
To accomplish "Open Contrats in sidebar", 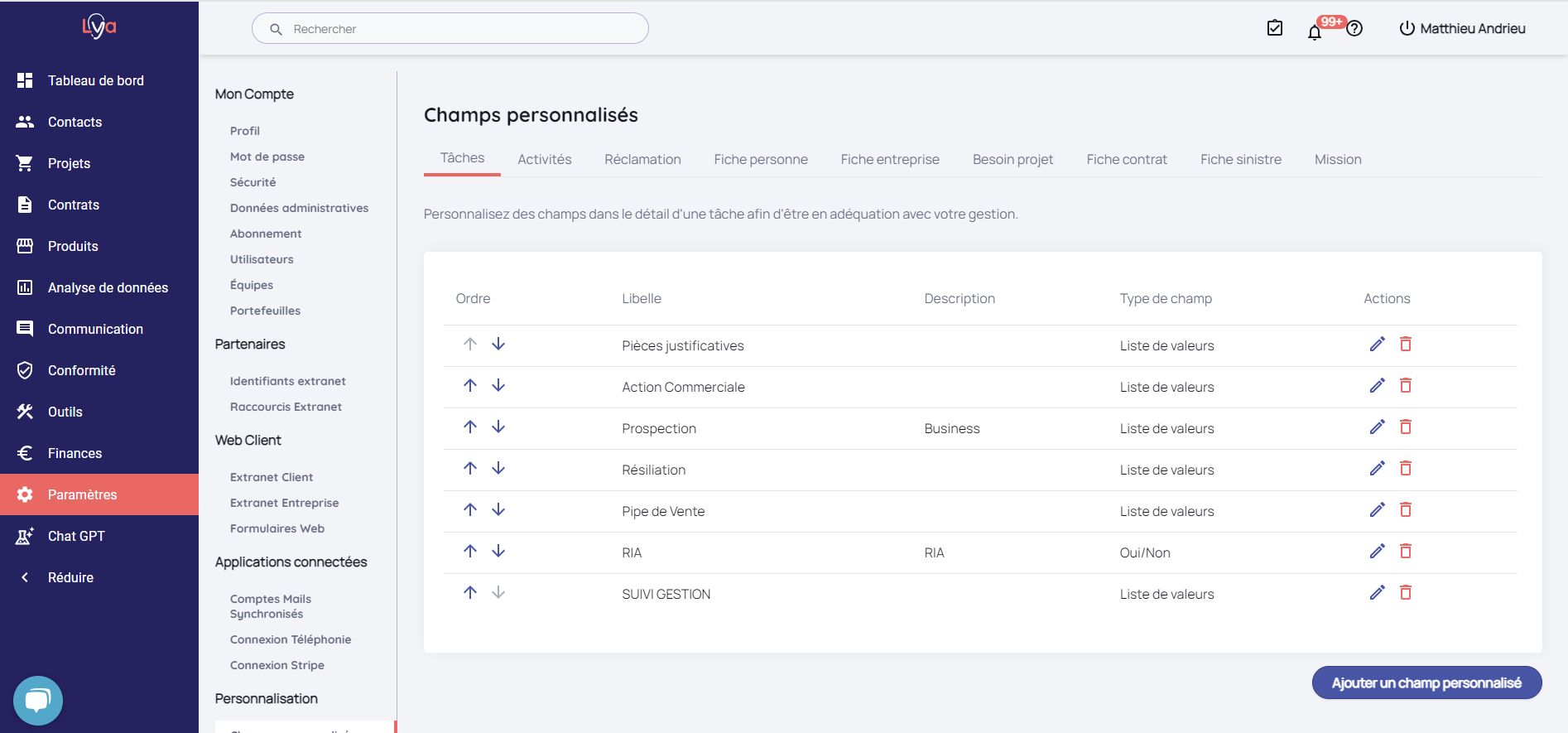I will click(x=99, y=205).
